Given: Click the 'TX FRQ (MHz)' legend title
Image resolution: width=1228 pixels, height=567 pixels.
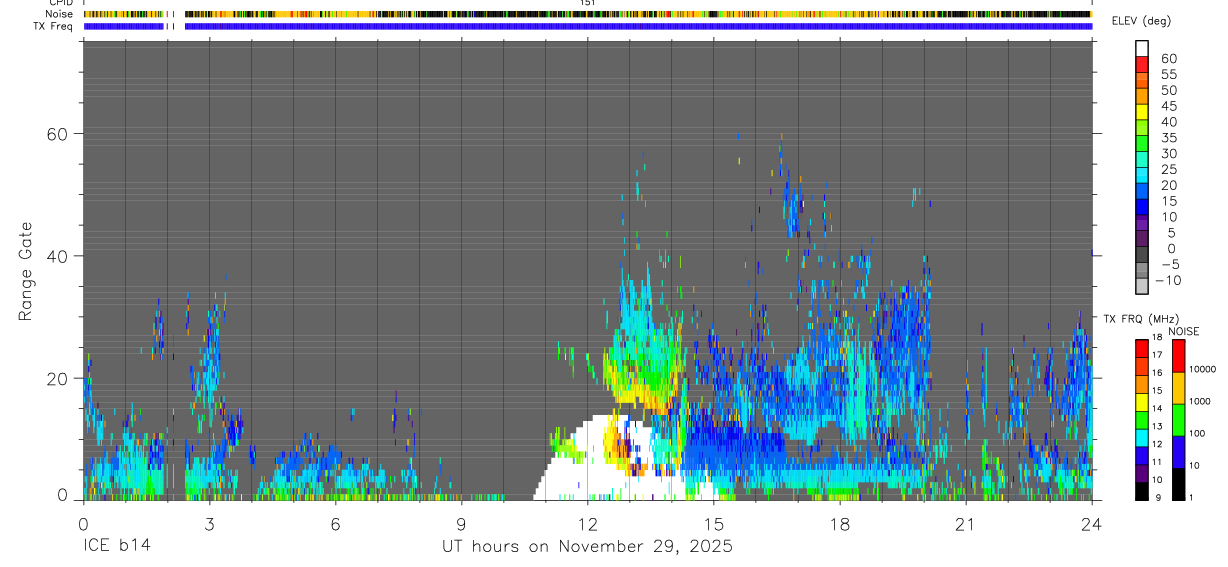Looking at the screenshot, I should 1141,319.
